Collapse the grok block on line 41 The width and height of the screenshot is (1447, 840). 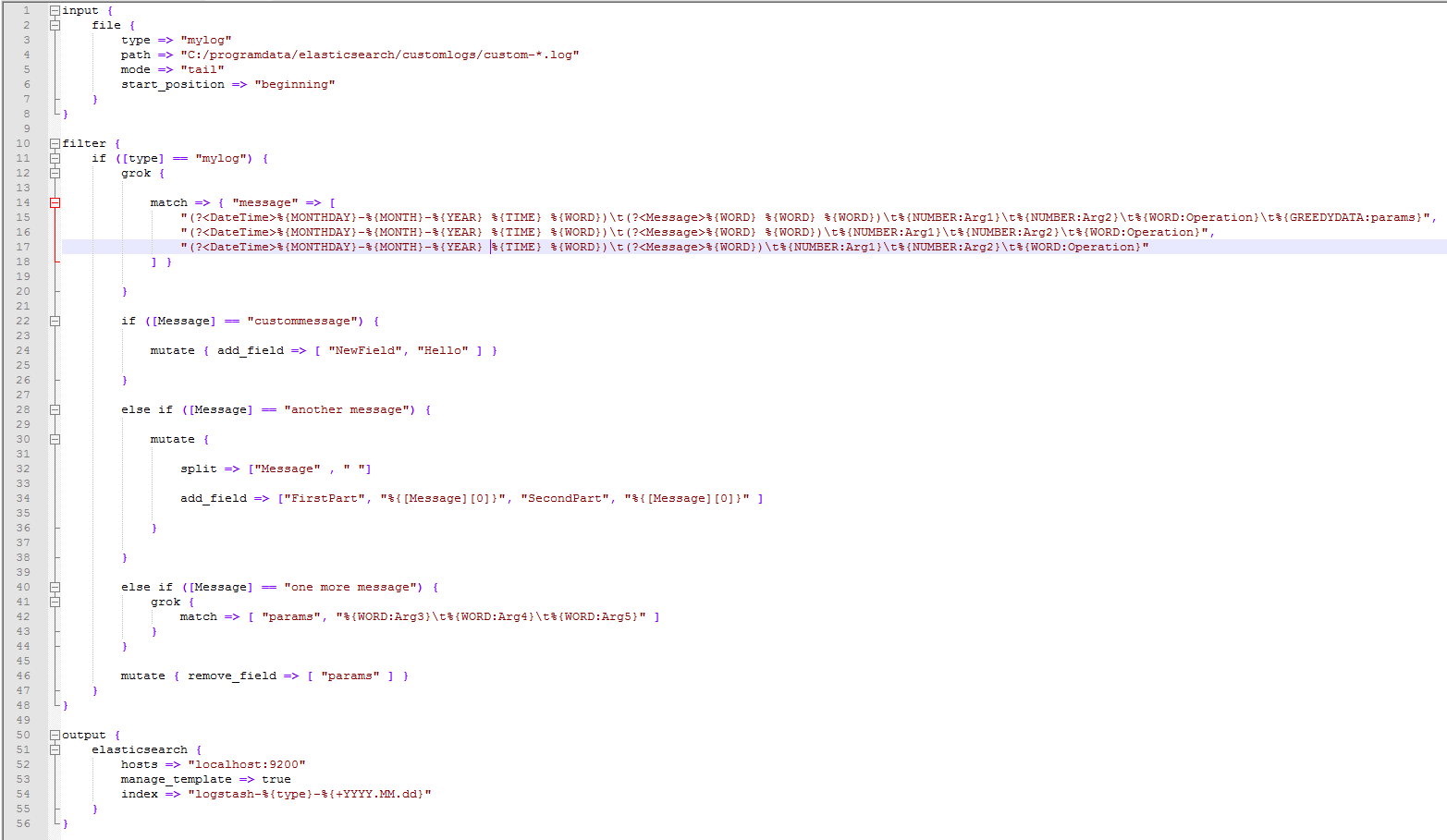point(55,602)
